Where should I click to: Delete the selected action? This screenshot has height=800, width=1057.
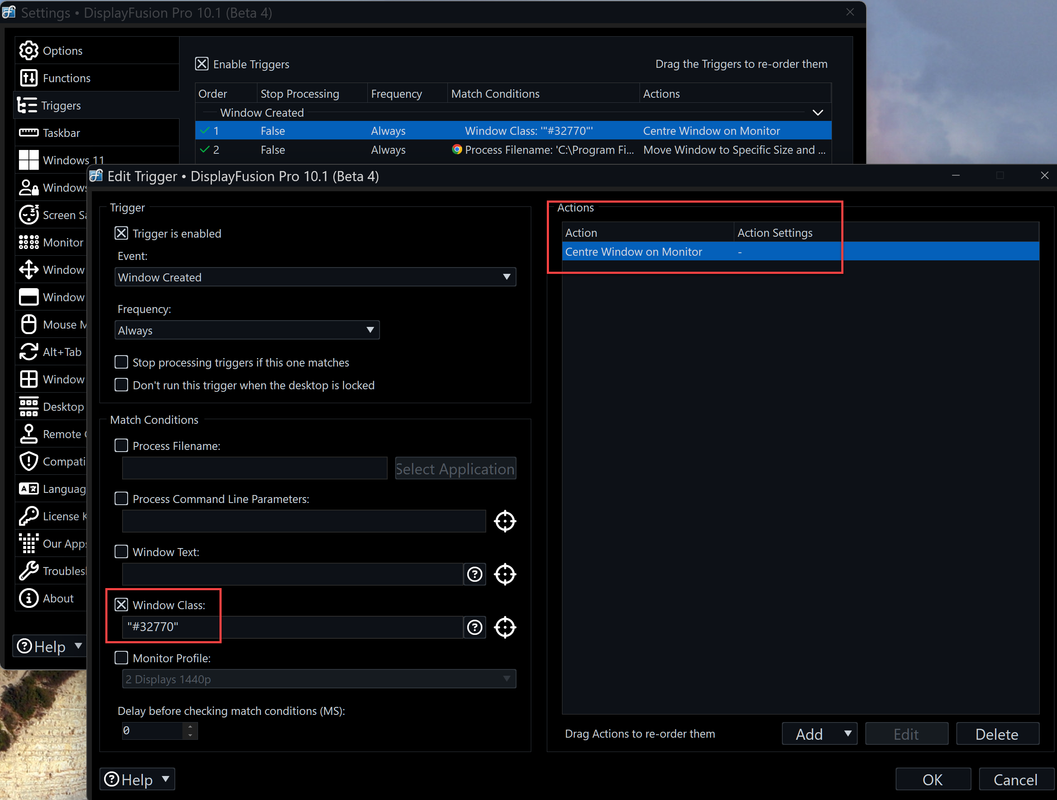997,734
